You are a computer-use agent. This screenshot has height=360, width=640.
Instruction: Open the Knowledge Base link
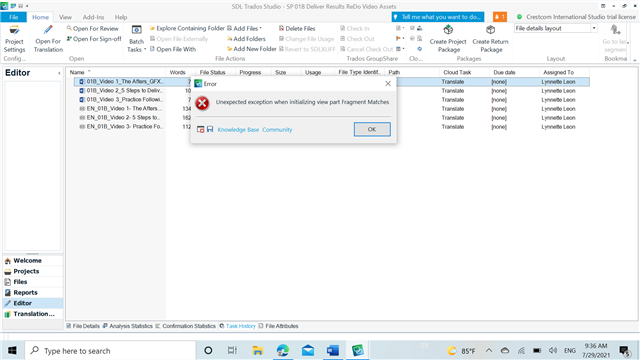[x=238, y=130]
